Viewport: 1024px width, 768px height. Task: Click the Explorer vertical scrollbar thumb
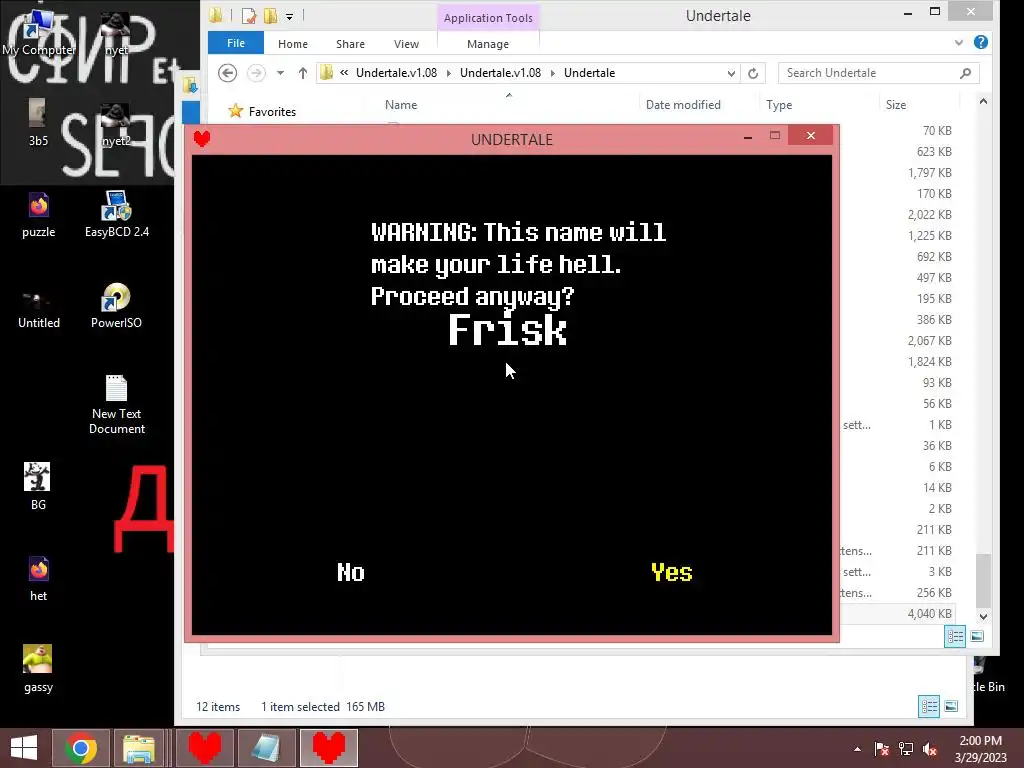tap(983, 580)
